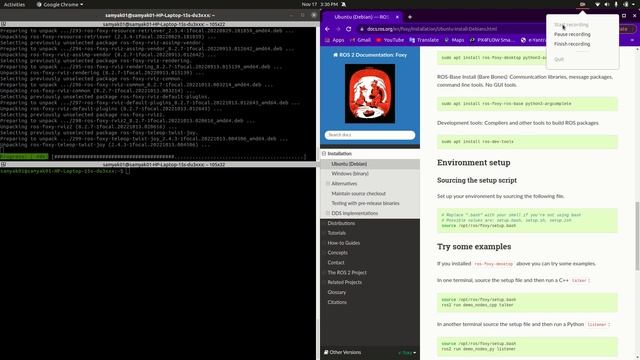Open the PX4FLOW Sma... bookmark
This screenshot has width=640, height=360.
[x=492, y=40]
